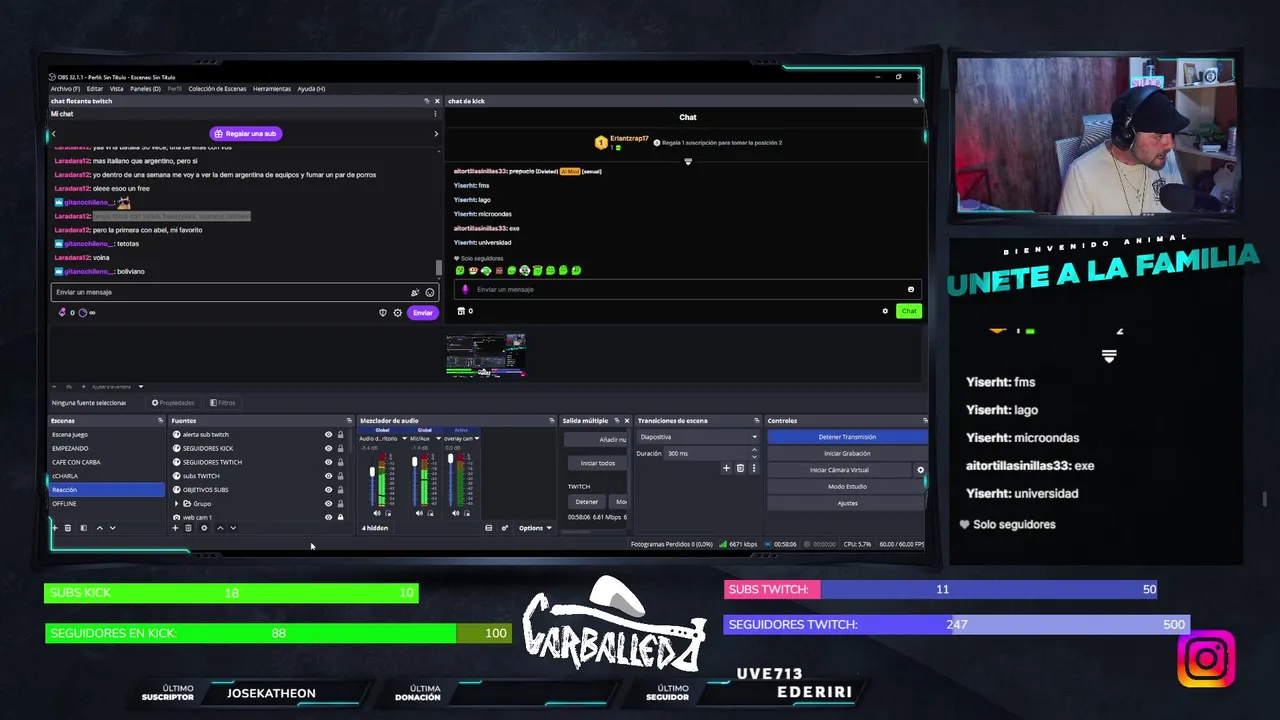This screenshot has width=1280, height=720.
Task: Open desktop audio channel dropdown arrow
Action: click(x=403, y=439)
